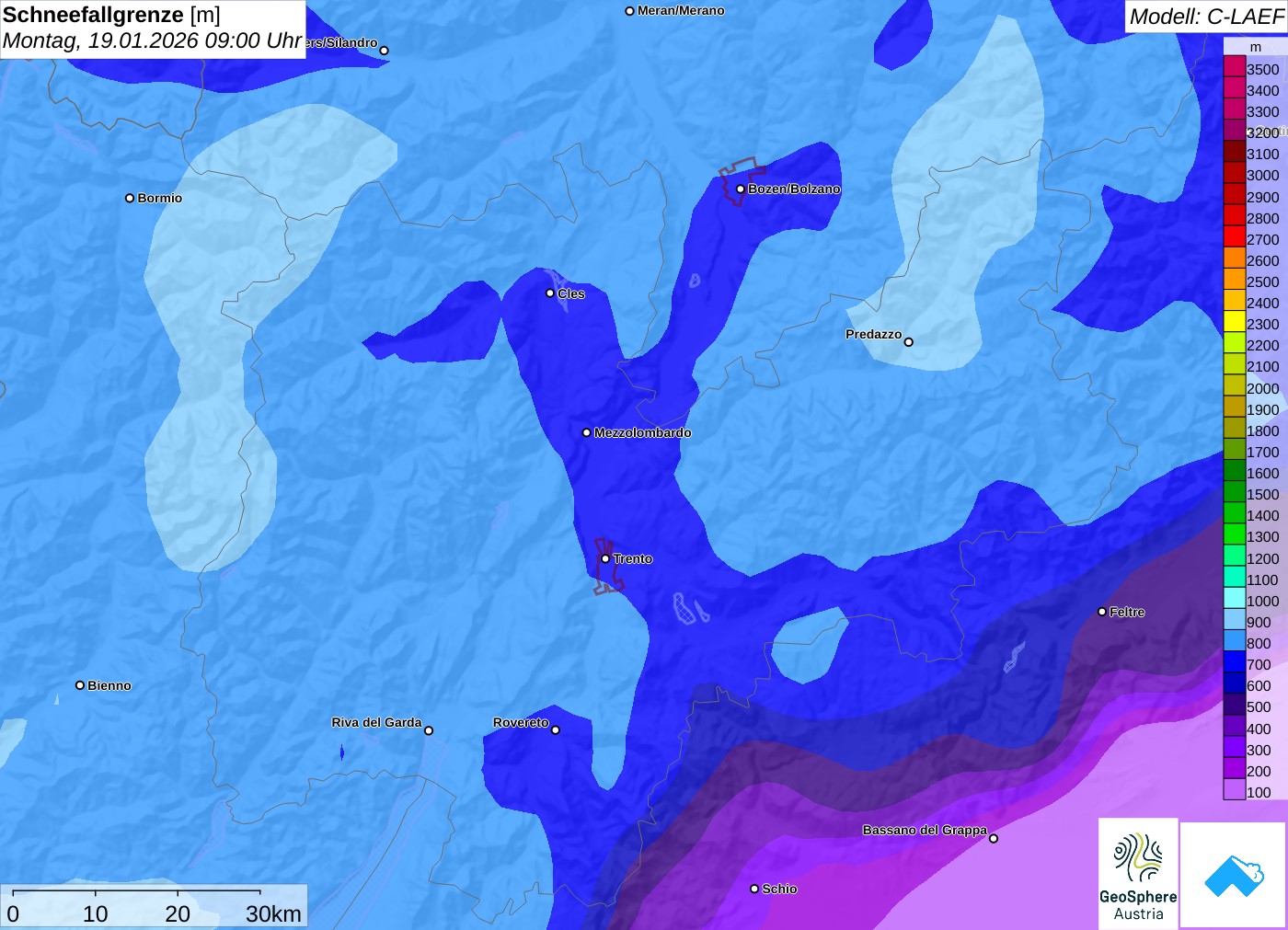The height and width of the screenshot is (930, 1288).
Task: Click the 3000 legend value label
Action: [x=1263, y=176]
